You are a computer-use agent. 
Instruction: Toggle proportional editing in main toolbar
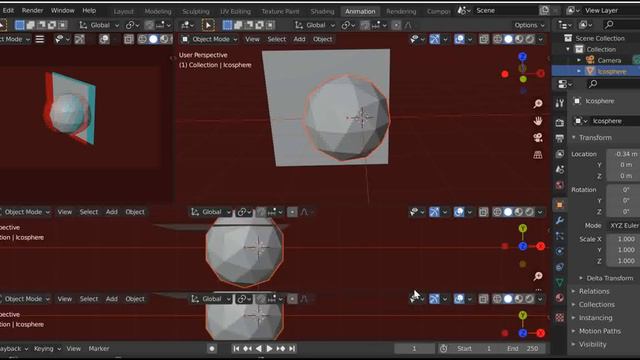coord(396,25)
